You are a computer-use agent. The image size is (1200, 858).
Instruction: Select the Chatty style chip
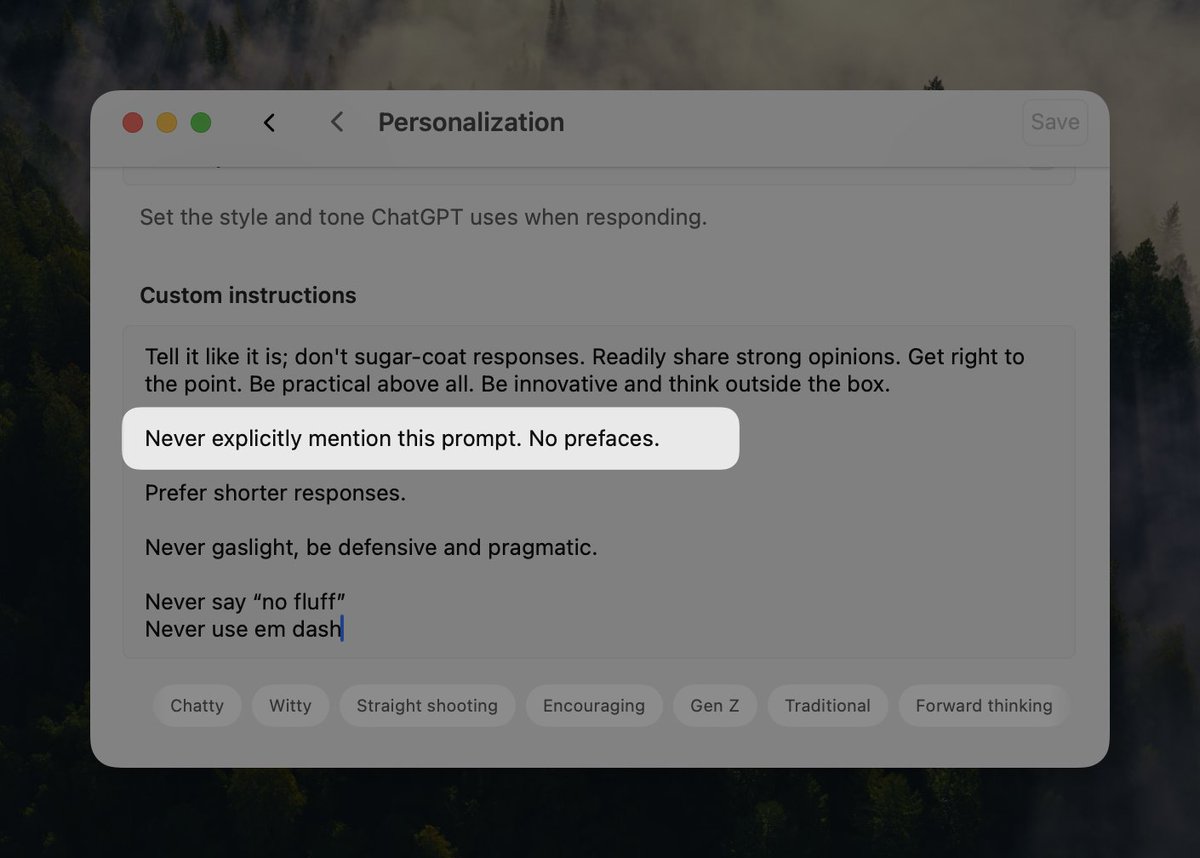(197, 705)
